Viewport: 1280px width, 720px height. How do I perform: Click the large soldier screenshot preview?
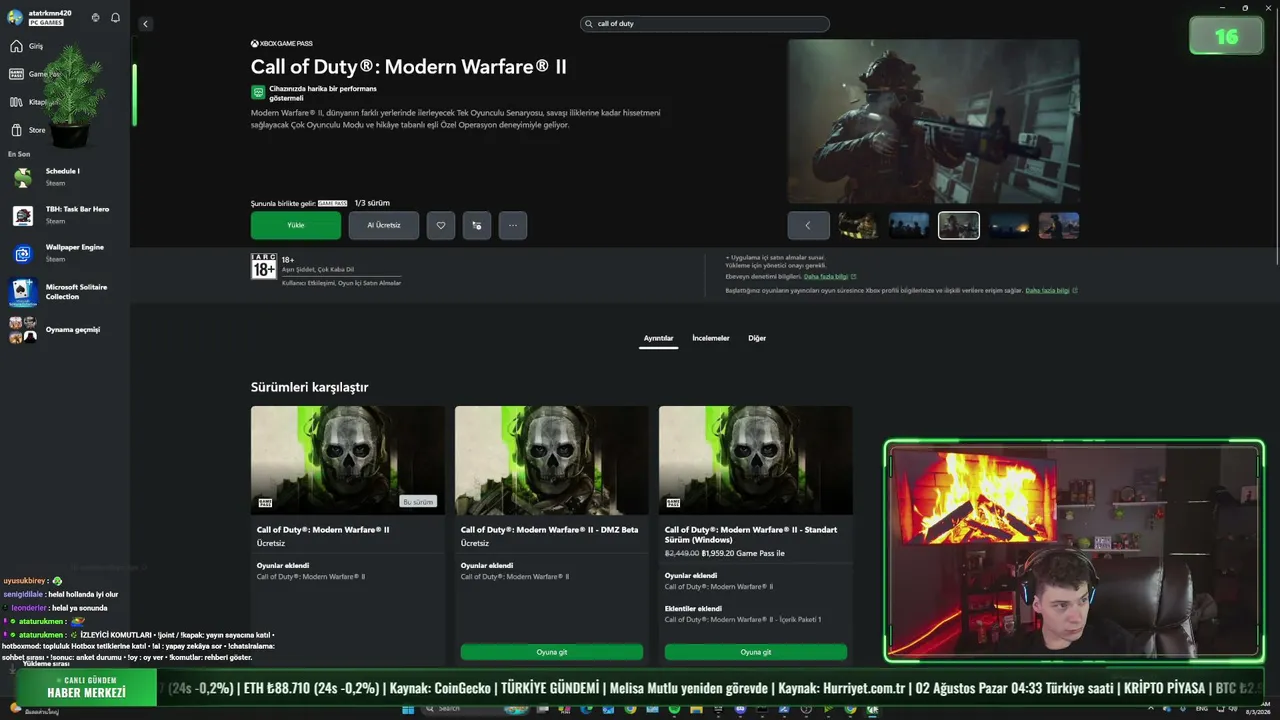934,121
